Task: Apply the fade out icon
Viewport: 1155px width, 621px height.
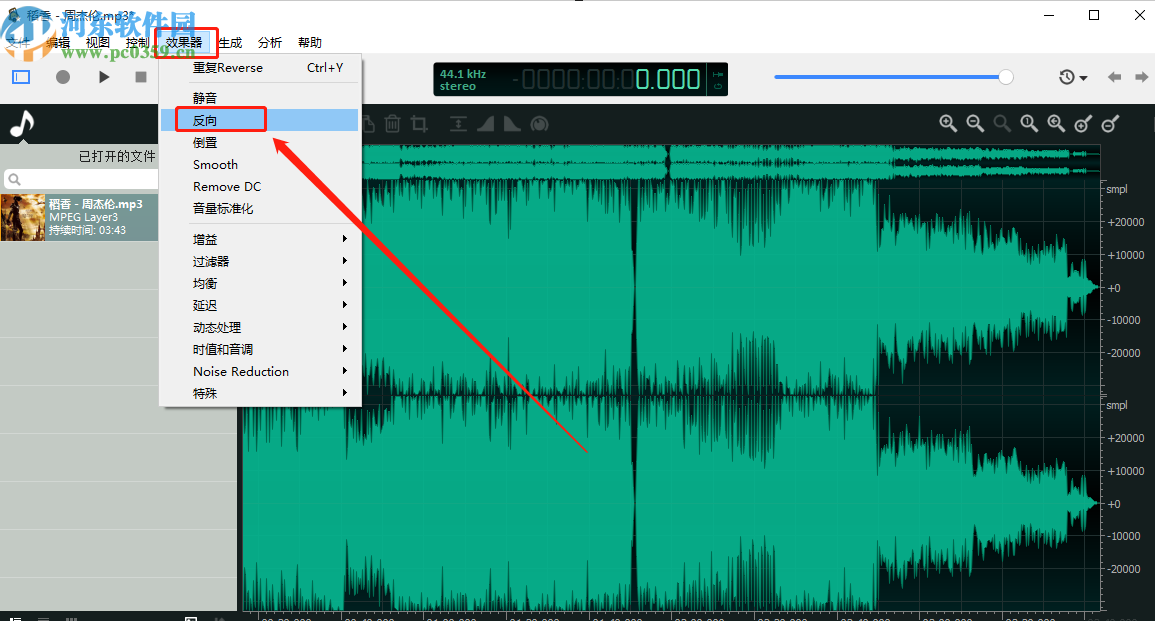Action: 512,124
